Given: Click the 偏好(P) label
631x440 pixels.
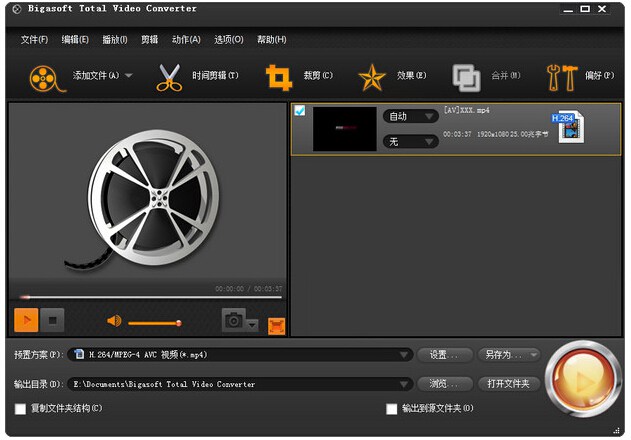Looking at the screenshot, I should (x=600, y=75).
